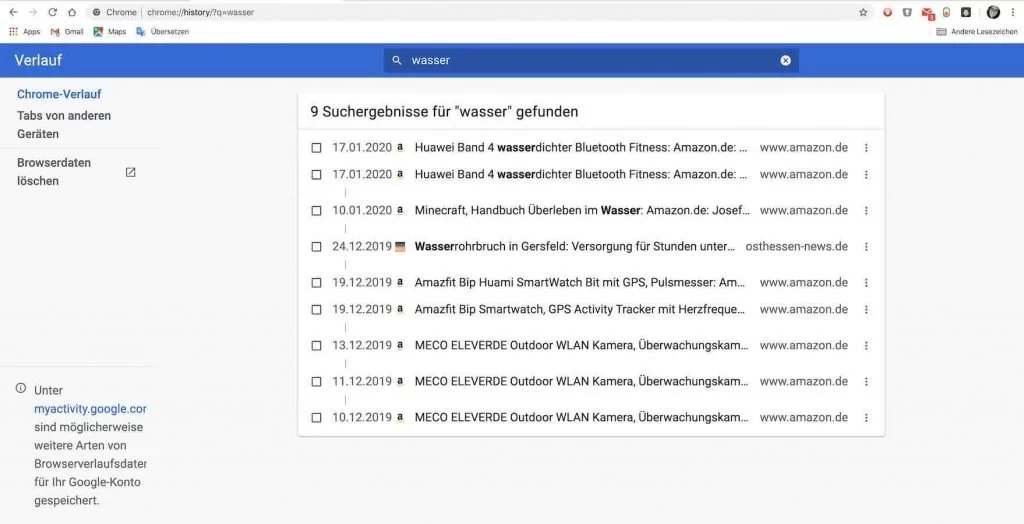
Task: Check the first 17.01.2020 Huawei Band 4 entry
Action: (316, 148)
